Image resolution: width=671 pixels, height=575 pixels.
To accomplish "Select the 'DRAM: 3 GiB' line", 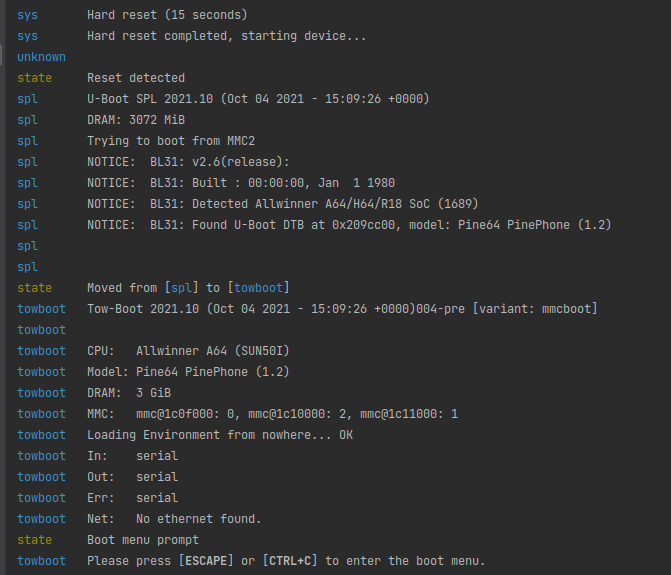I will [129, 393].
